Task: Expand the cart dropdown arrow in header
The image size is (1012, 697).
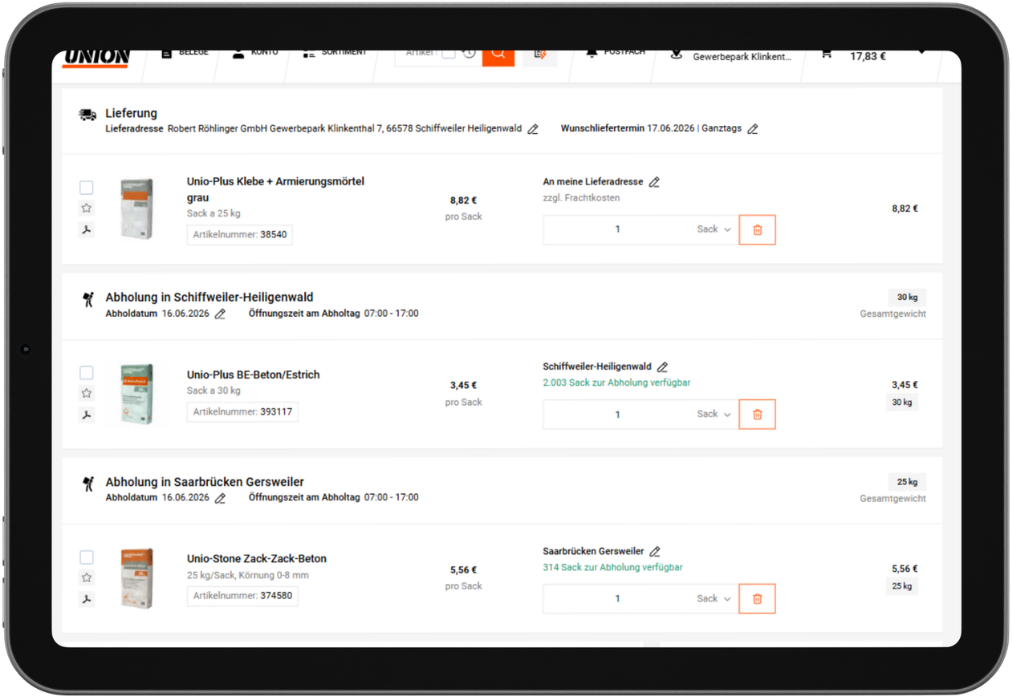Action: [922, 52]
